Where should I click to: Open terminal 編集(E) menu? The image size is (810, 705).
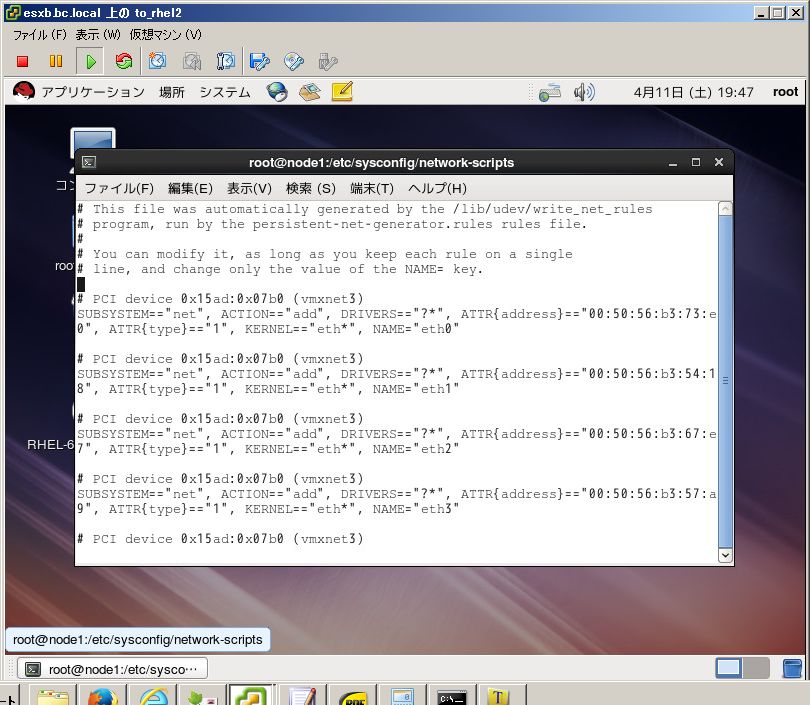(x=190, y=189)
